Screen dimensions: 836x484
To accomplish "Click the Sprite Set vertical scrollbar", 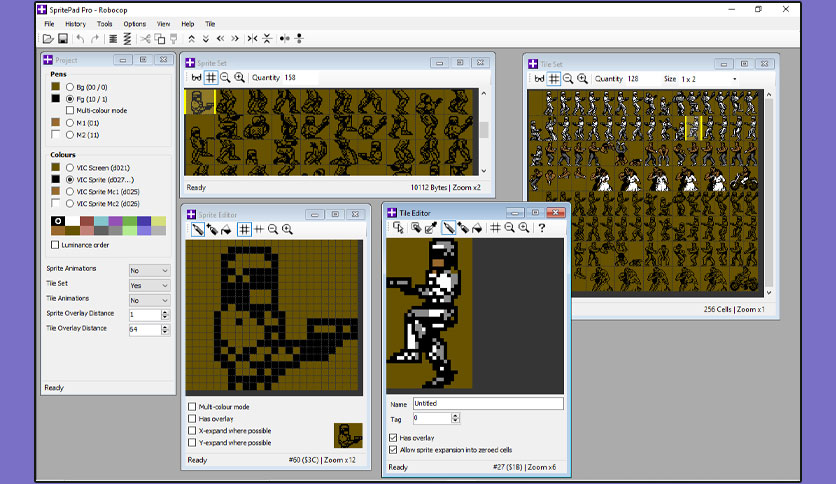I will 484,132.
